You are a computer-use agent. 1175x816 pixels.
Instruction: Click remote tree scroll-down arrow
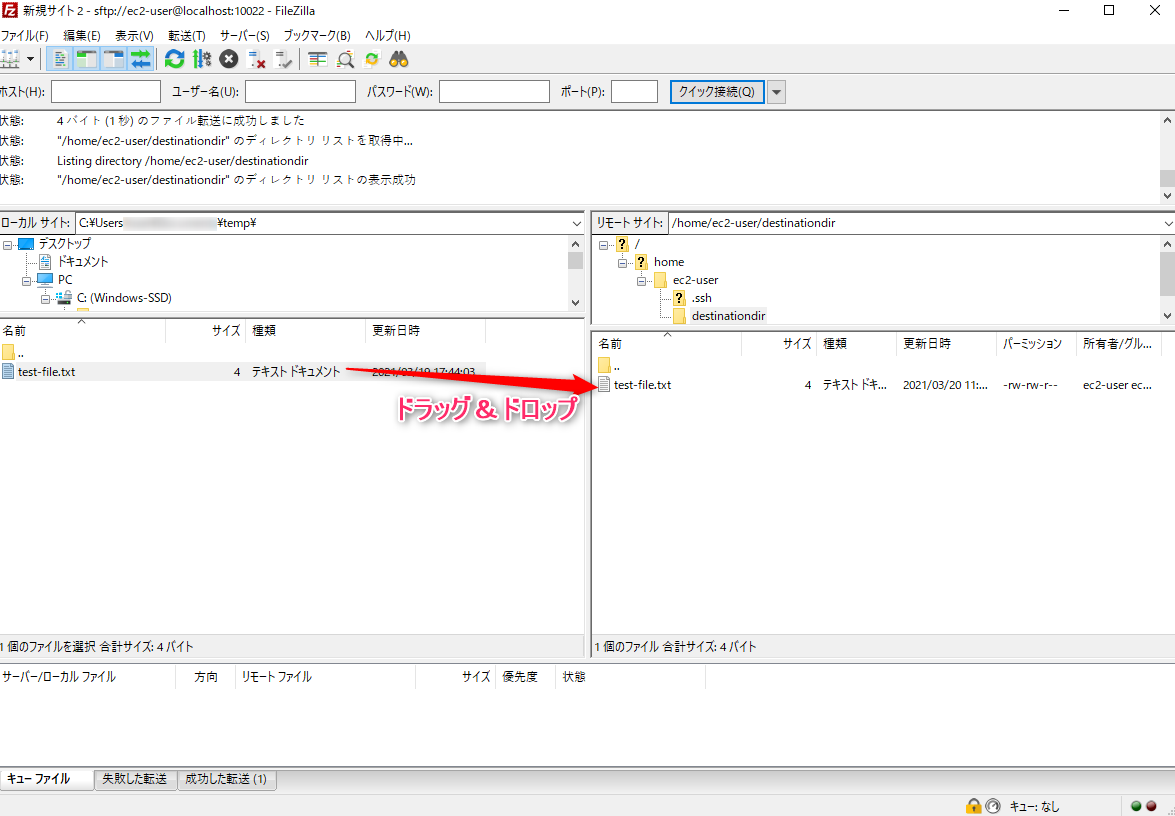pos(1168,316)
